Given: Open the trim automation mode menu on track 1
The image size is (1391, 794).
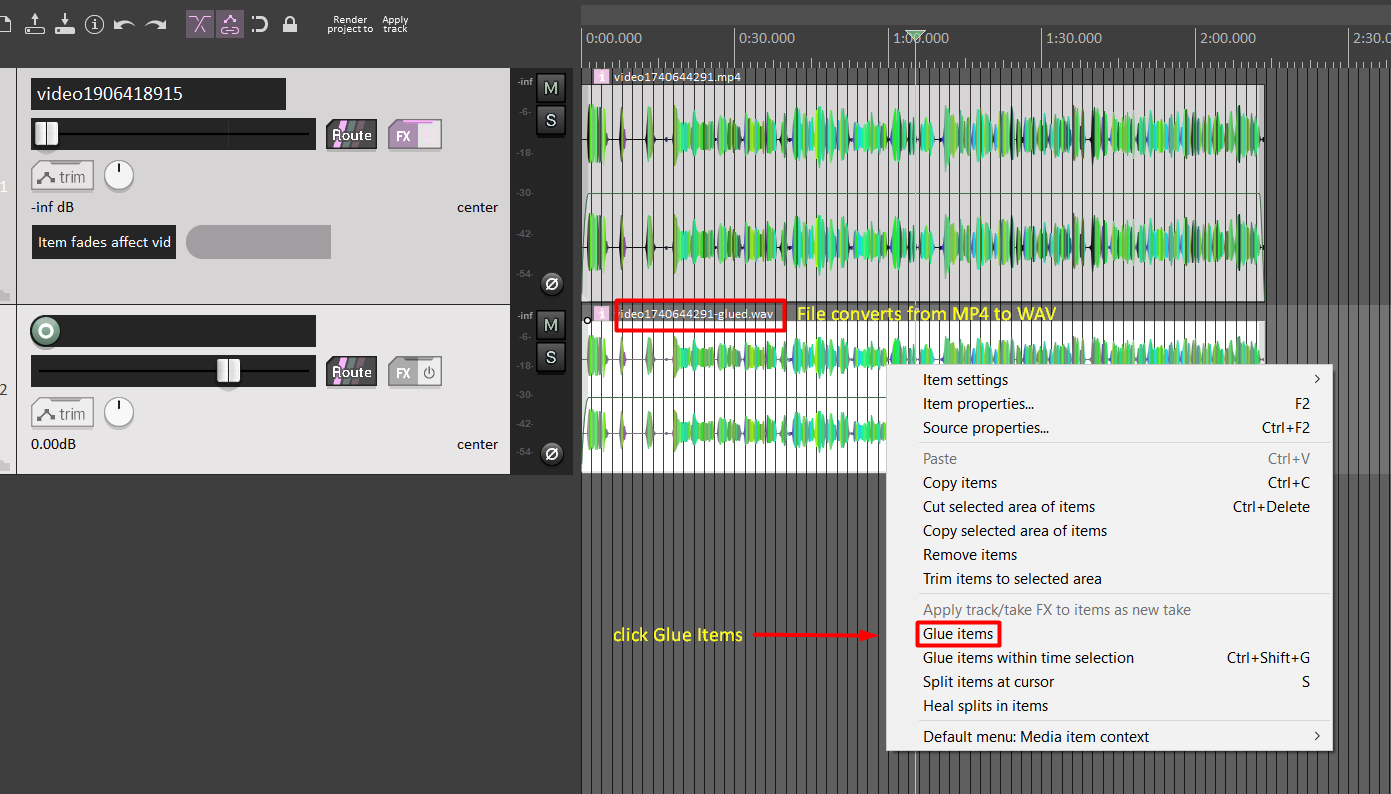Looking at the screenshot, I should click(62, 177).
